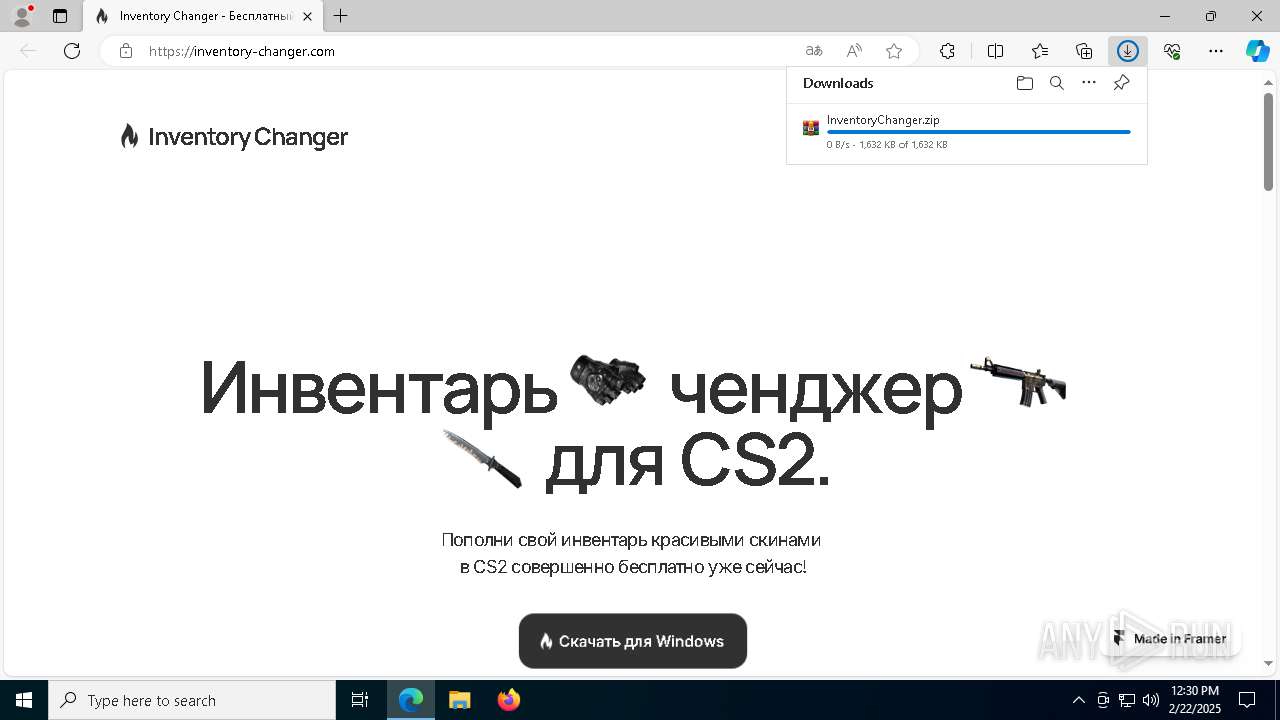Click the Скачать для Windows button

click(x=633, y=641)
